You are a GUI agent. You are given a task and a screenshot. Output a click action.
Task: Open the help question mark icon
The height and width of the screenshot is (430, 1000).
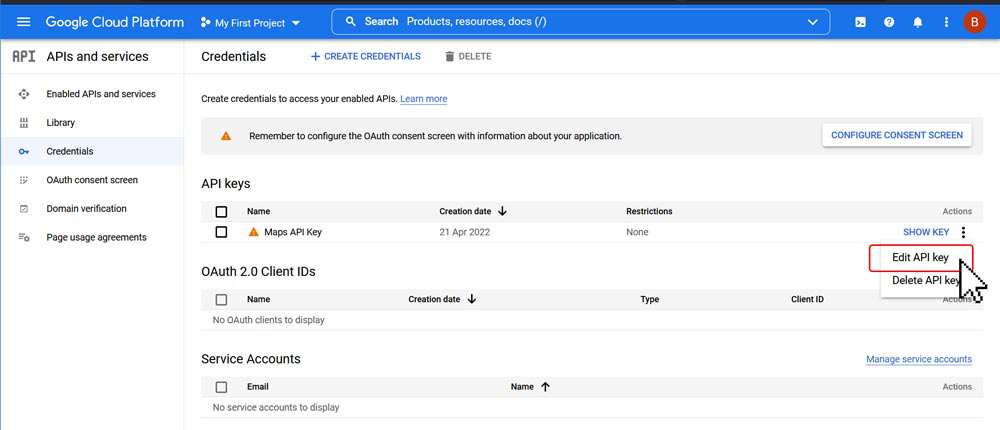click(x=889, y=22)
